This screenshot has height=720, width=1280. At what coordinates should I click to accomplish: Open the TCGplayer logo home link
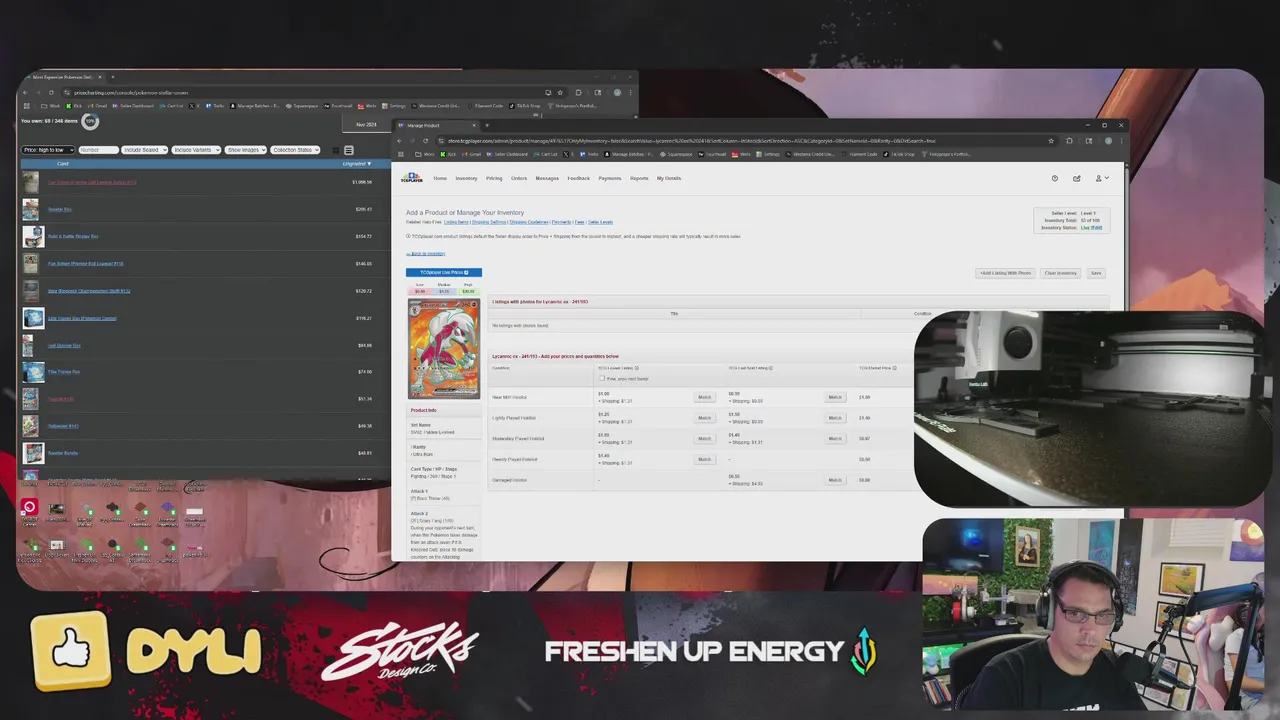click(x=411, y=178)
